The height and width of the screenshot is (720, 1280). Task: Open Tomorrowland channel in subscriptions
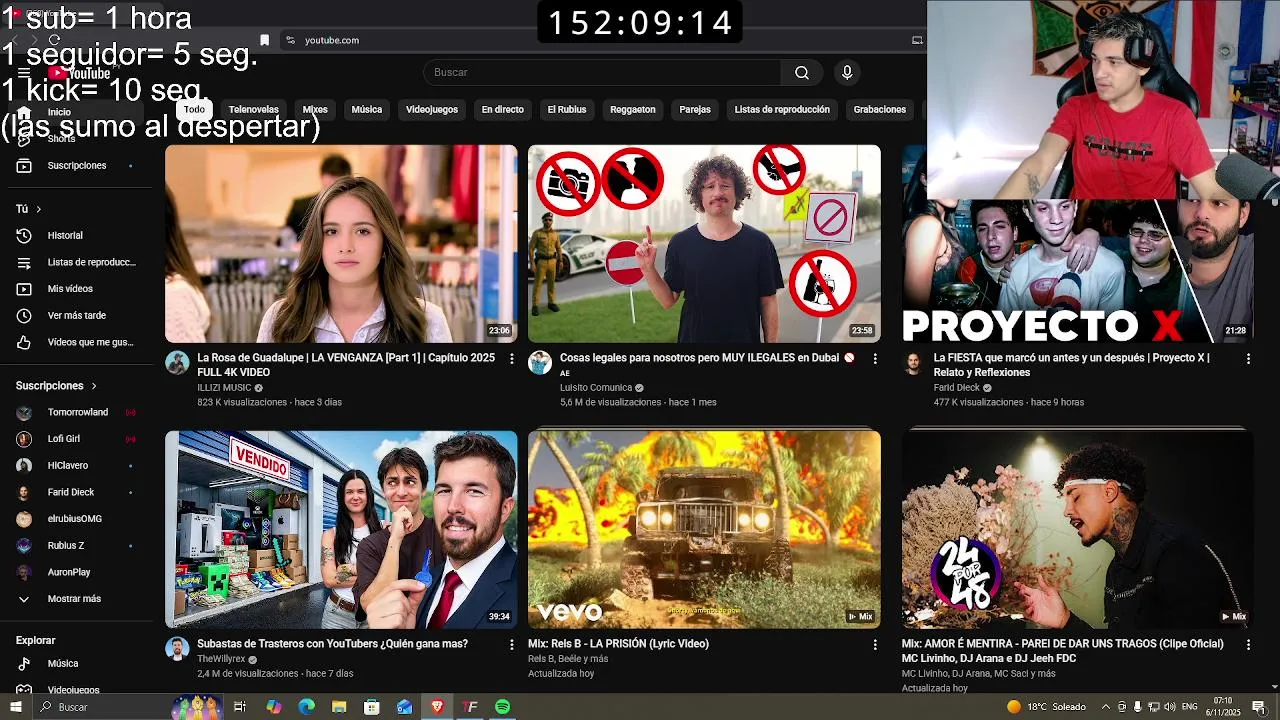click(x=80, y=412)
